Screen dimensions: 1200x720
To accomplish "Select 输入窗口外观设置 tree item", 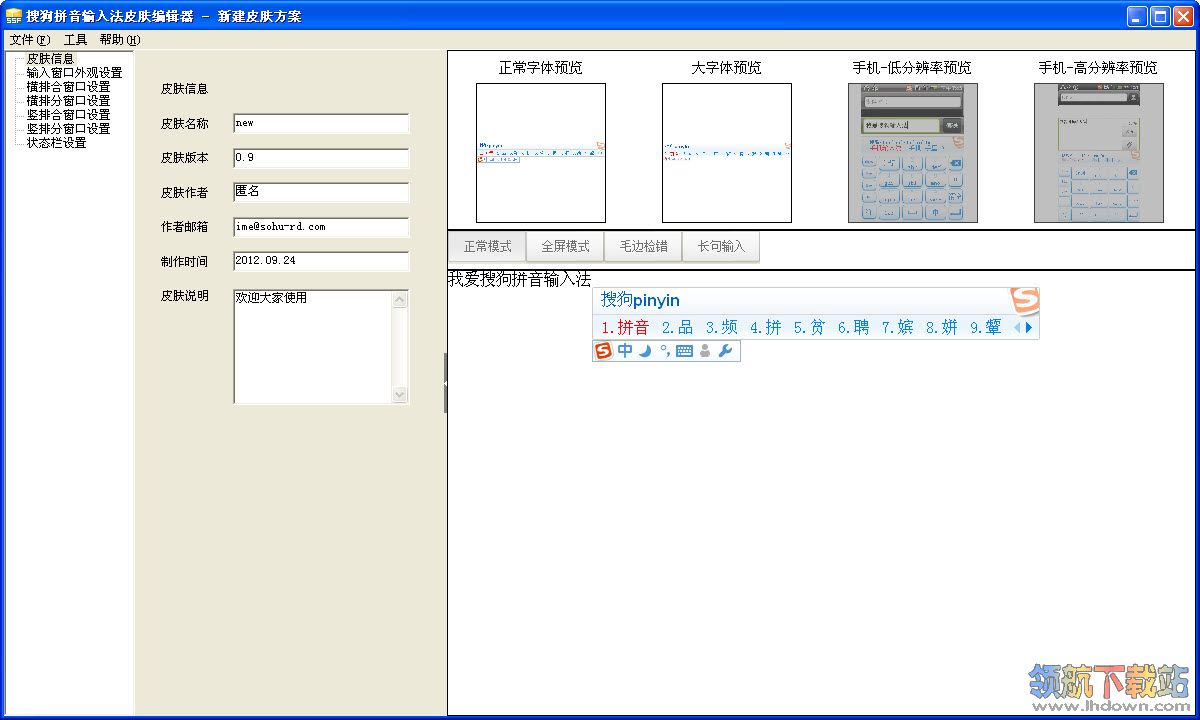I will 74,73.
